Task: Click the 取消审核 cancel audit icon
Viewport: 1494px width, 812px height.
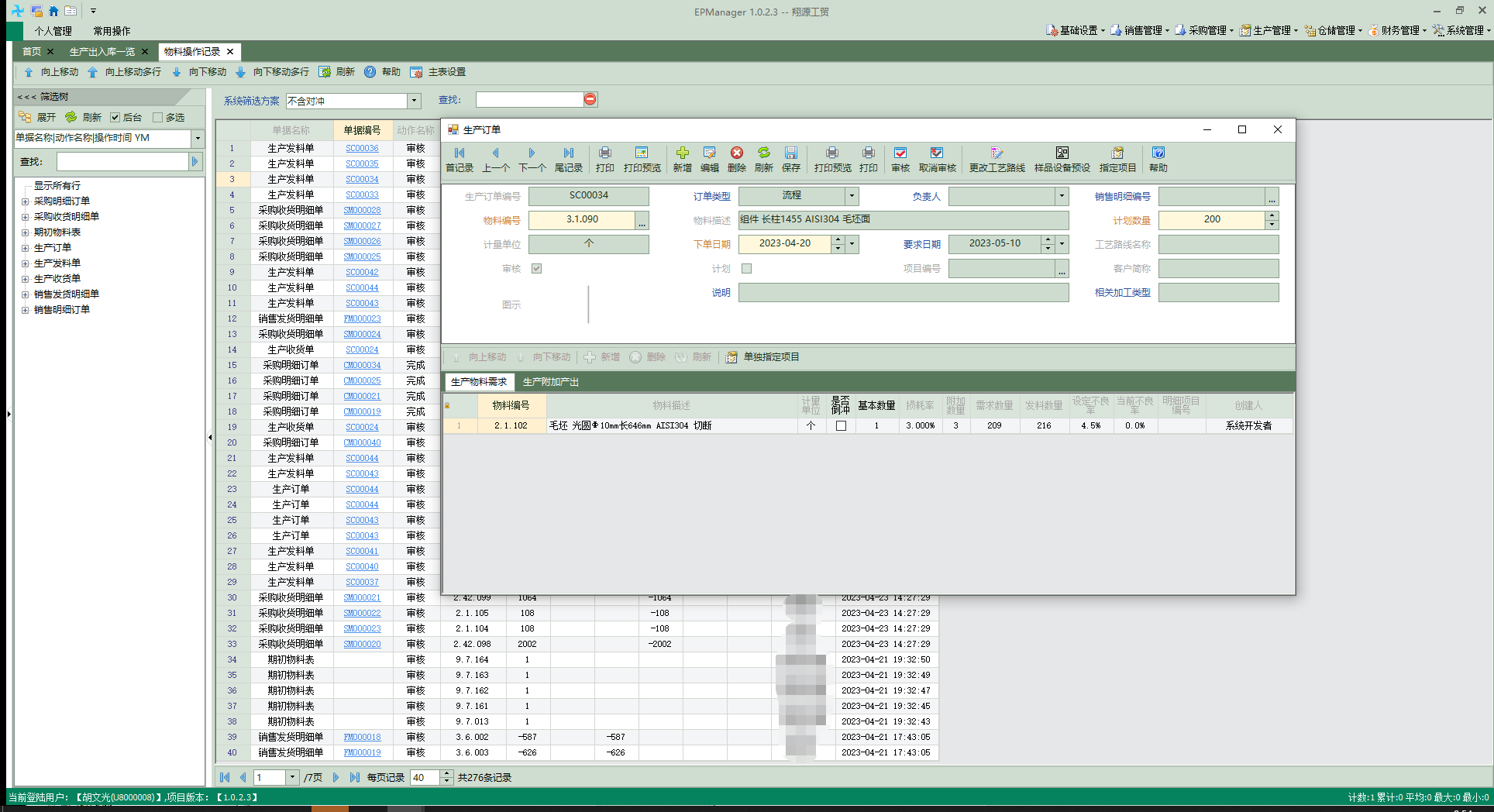Action: (x=937, y=153)
